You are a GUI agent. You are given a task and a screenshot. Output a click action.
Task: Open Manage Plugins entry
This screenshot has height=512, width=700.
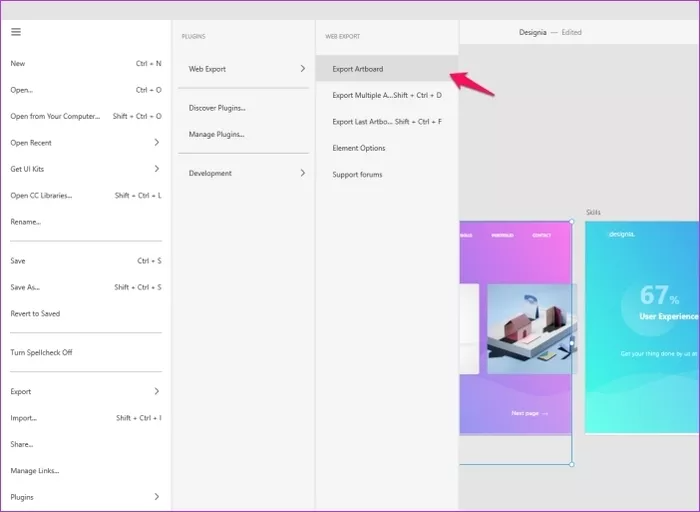pyautogui.click(x=216, y=134)
